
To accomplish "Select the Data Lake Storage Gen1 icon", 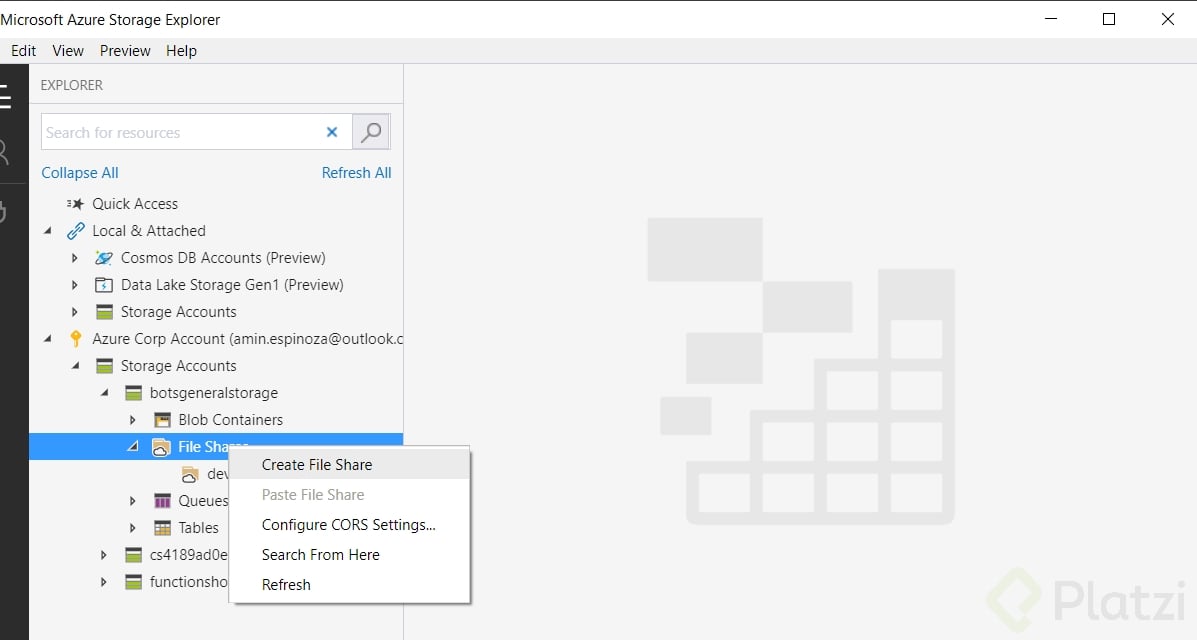I will [x=104, y=285].
